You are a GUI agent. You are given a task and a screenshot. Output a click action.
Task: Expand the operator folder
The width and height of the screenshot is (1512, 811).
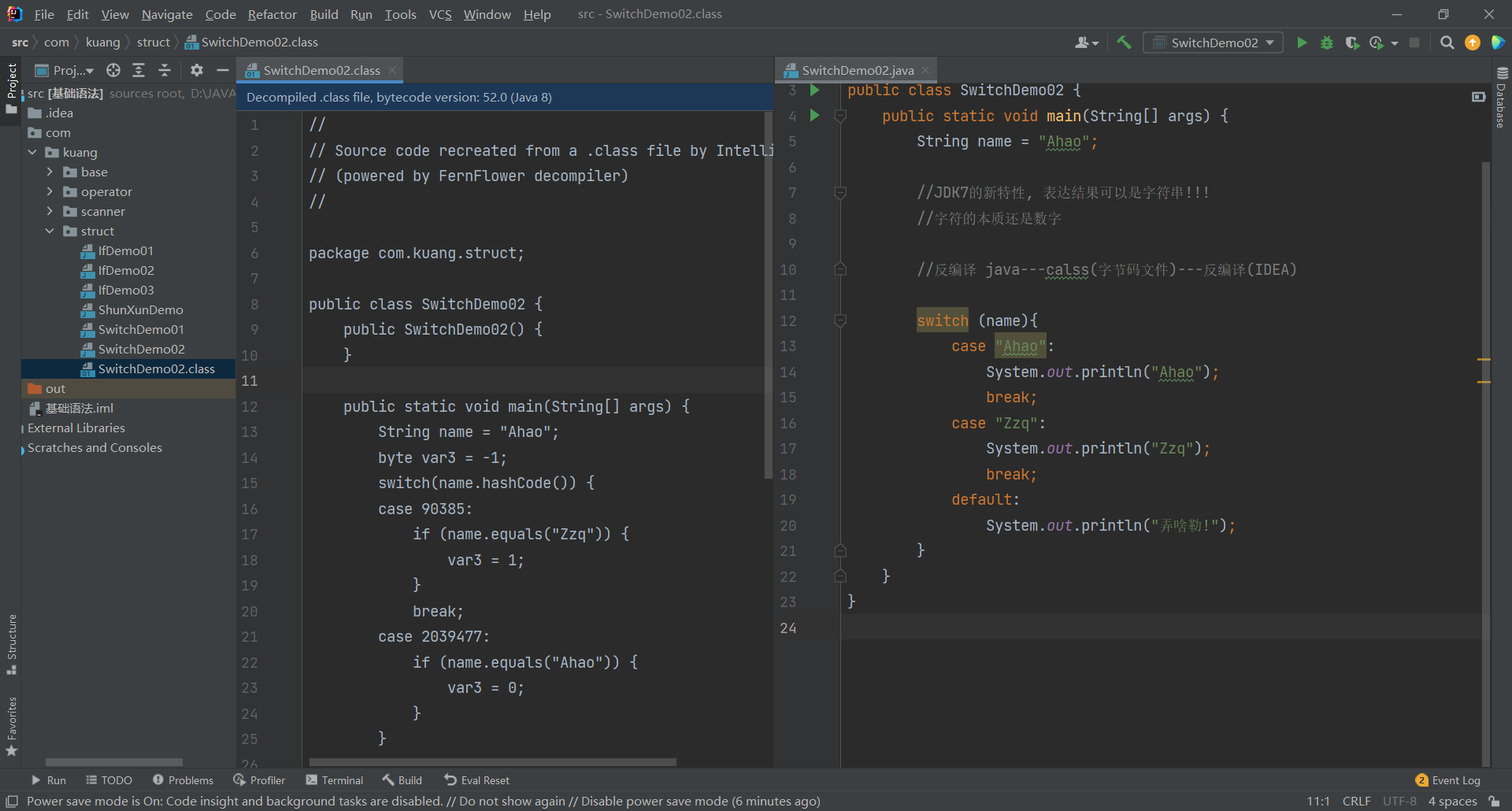(50, 191)
